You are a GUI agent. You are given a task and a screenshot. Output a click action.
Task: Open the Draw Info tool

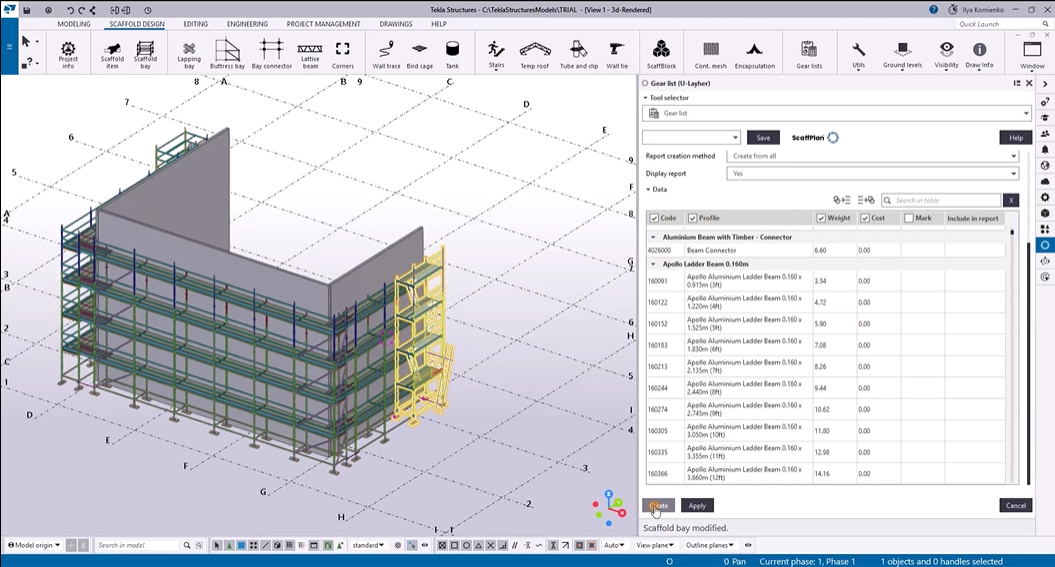pos(979,55)
